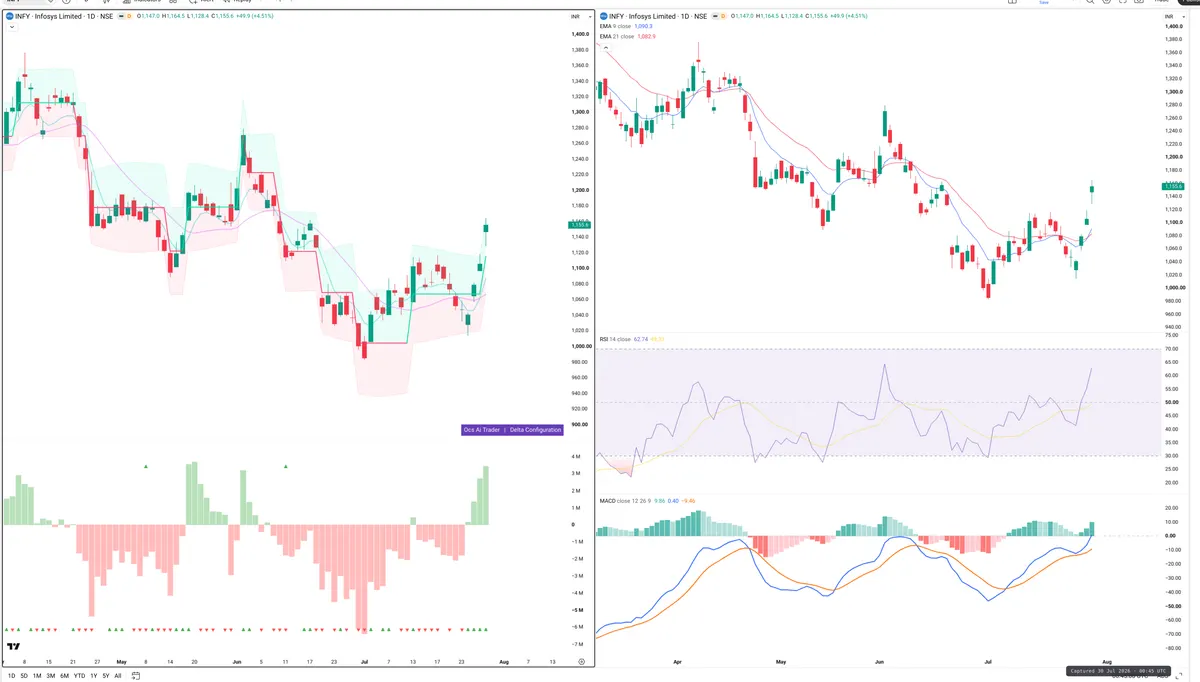Collapse the indicator legend below EMA 21
Image resolution: width=1200 pixels, height=682 pixels.
coord(604,46)
